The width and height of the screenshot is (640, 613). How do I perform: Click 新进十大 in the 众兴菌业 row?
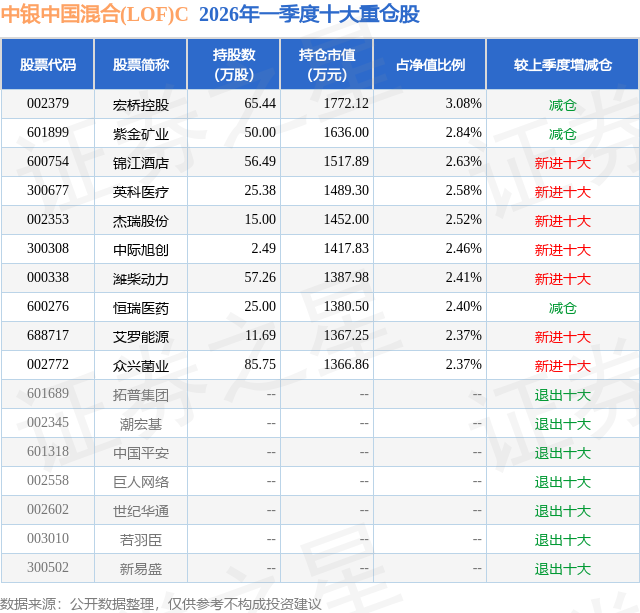(x=563, y=366)
